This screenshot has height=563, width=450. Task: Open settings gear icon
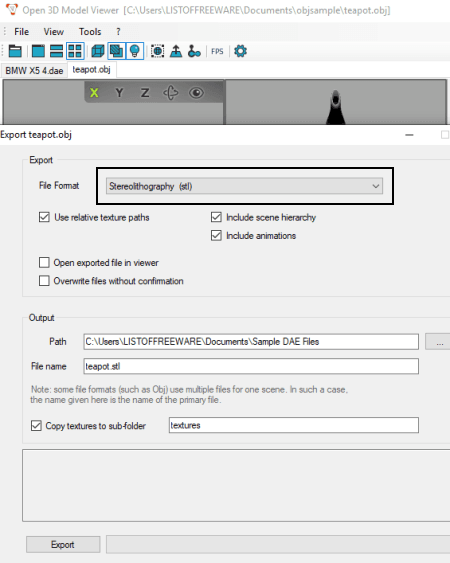241,51
